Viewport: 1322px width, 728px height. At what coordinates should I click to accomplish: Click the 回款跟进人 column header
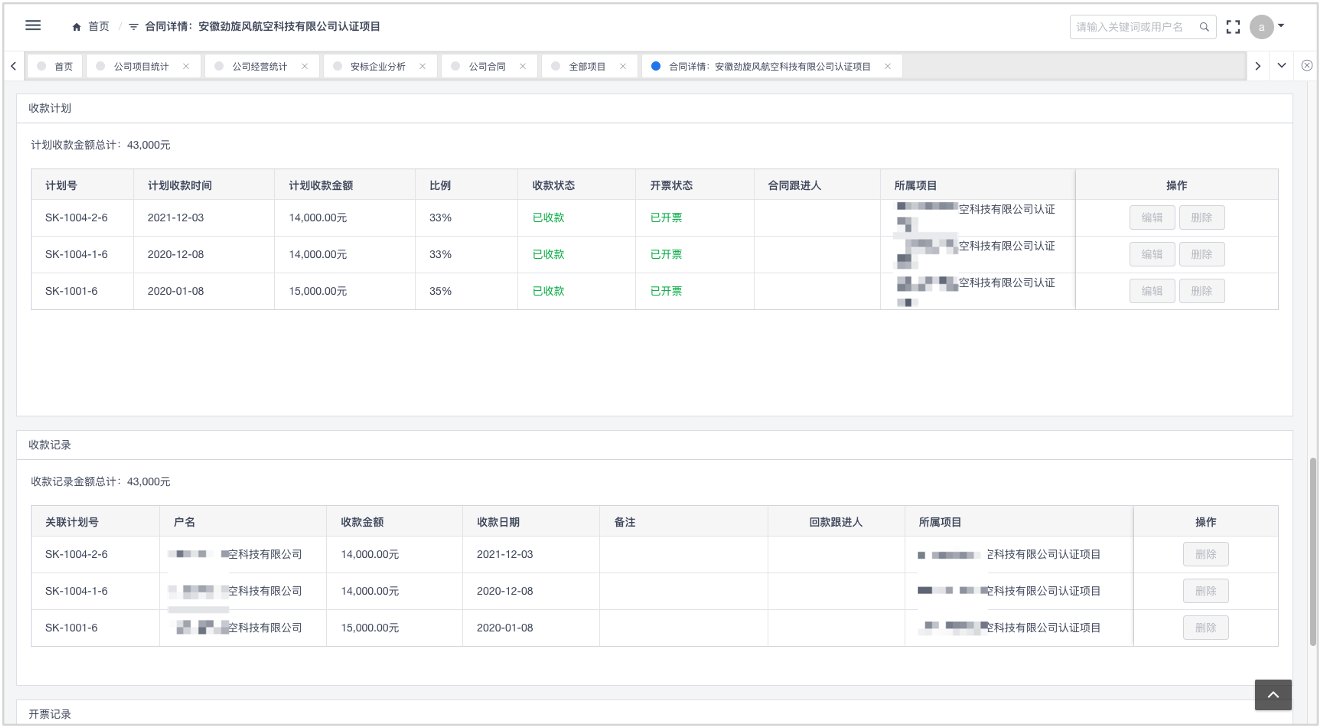point(836,522)
